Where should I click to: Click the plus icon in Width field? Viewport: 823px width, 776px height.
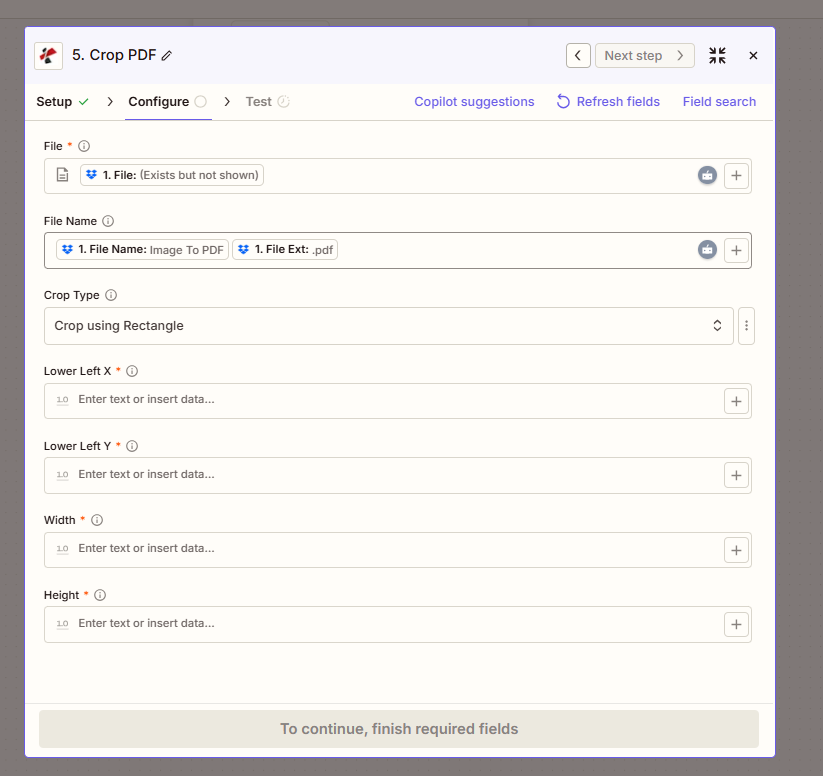736,550
